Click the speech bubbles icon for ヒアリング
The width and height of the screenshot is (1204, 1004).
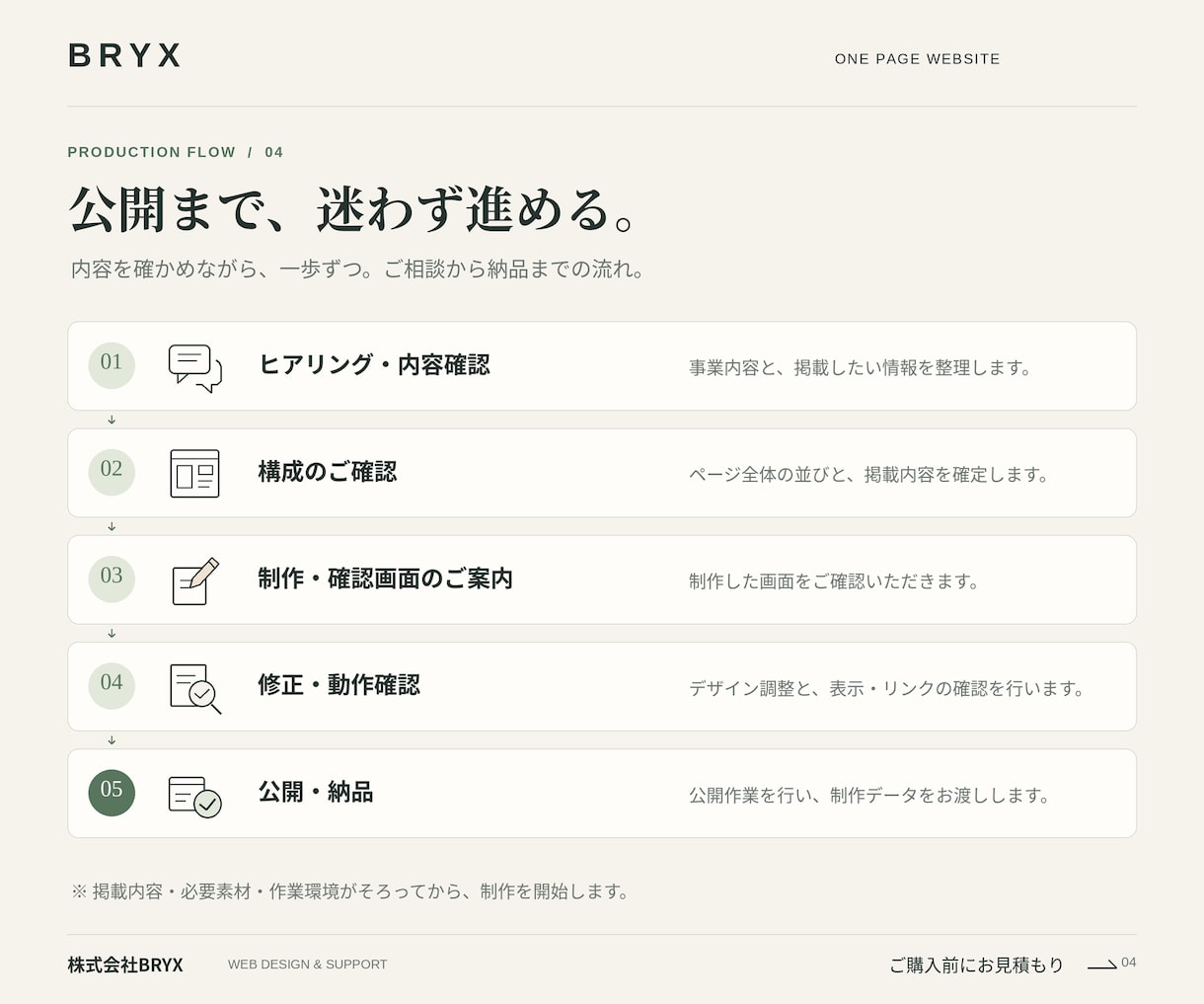(195, 368)
